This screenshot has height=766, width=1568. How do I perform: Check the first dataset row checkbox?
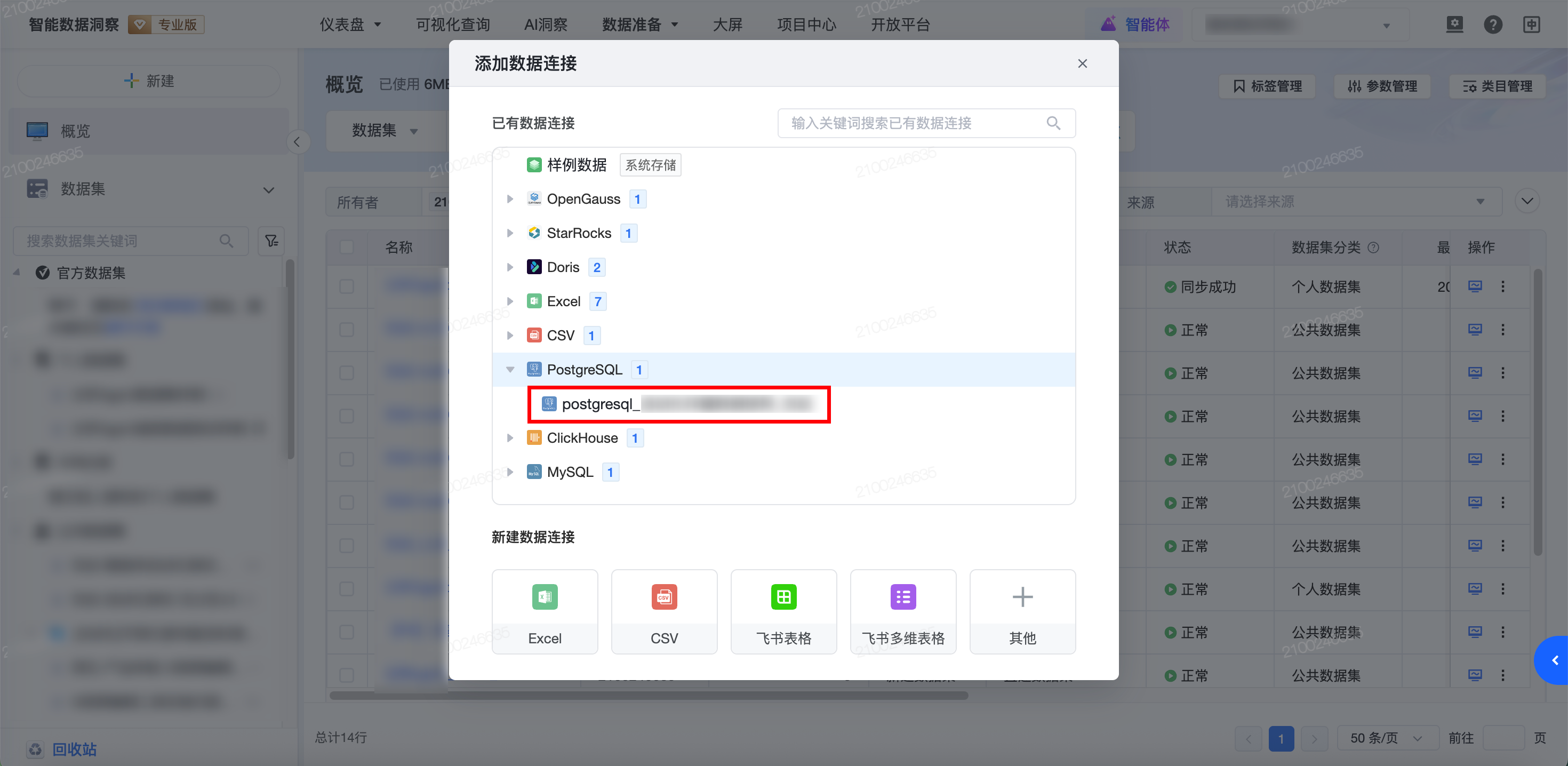(x=347, y=286)
